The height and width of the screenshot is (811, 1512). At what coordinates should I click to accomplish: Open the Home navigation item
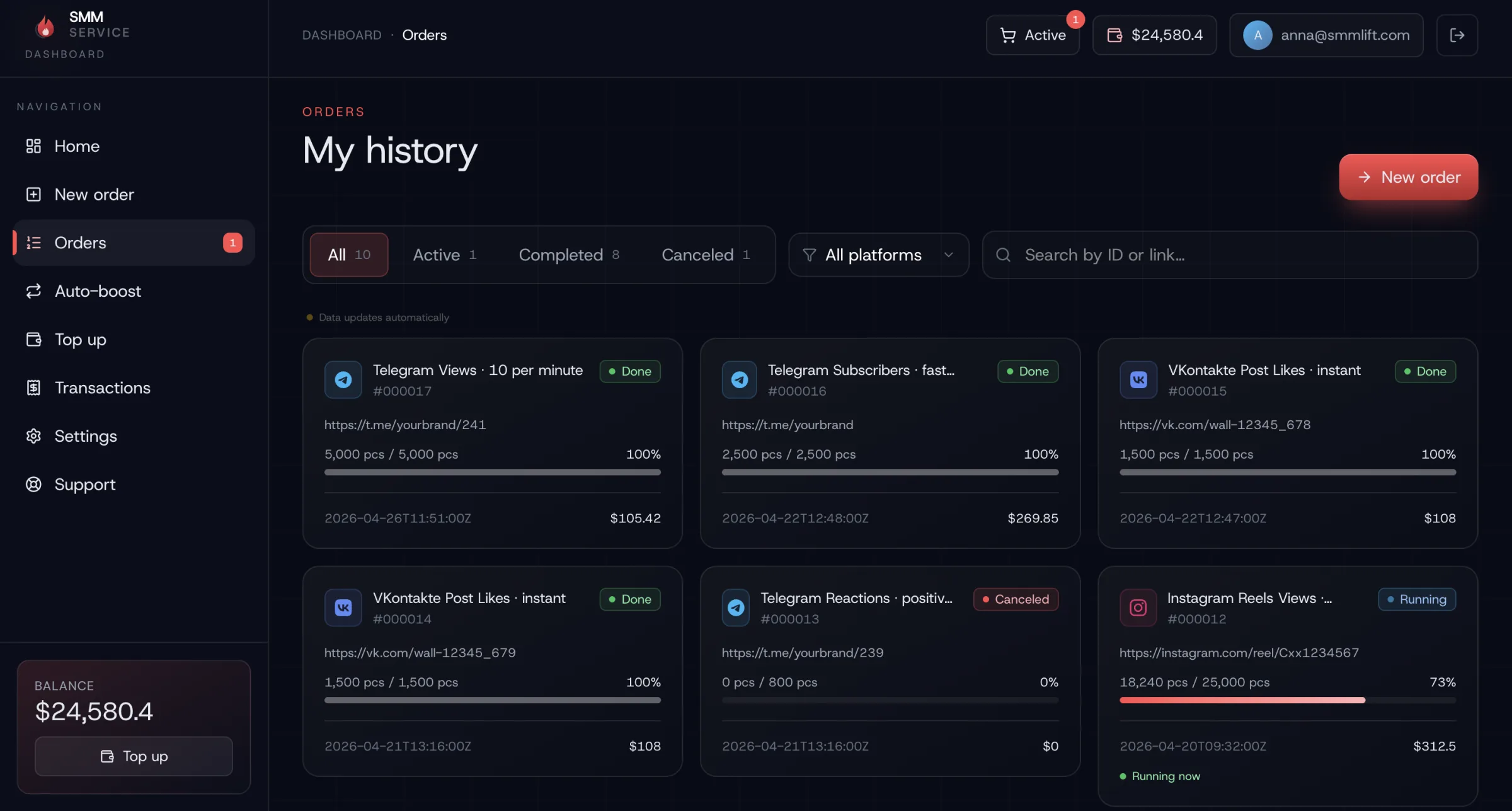[77, 146]
